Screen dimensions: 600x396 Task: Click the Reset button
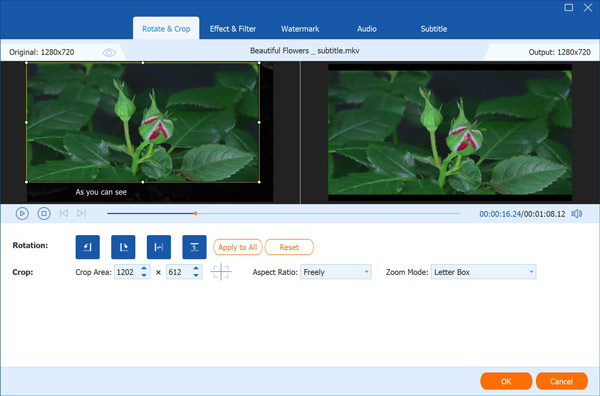pyautogui.click(x=289, y=247)
